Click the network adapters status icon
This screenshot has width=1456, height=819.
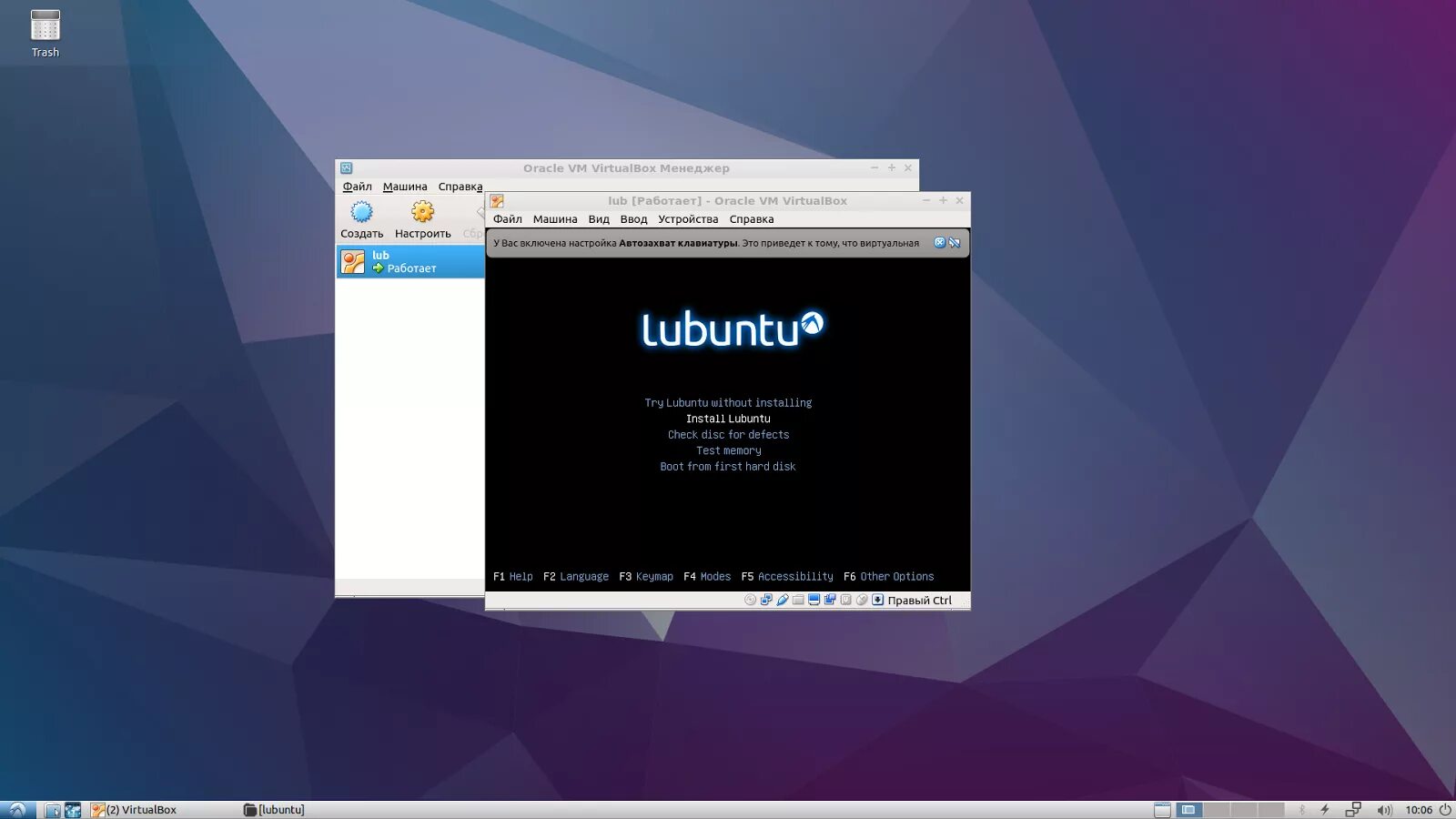point(766,600)
